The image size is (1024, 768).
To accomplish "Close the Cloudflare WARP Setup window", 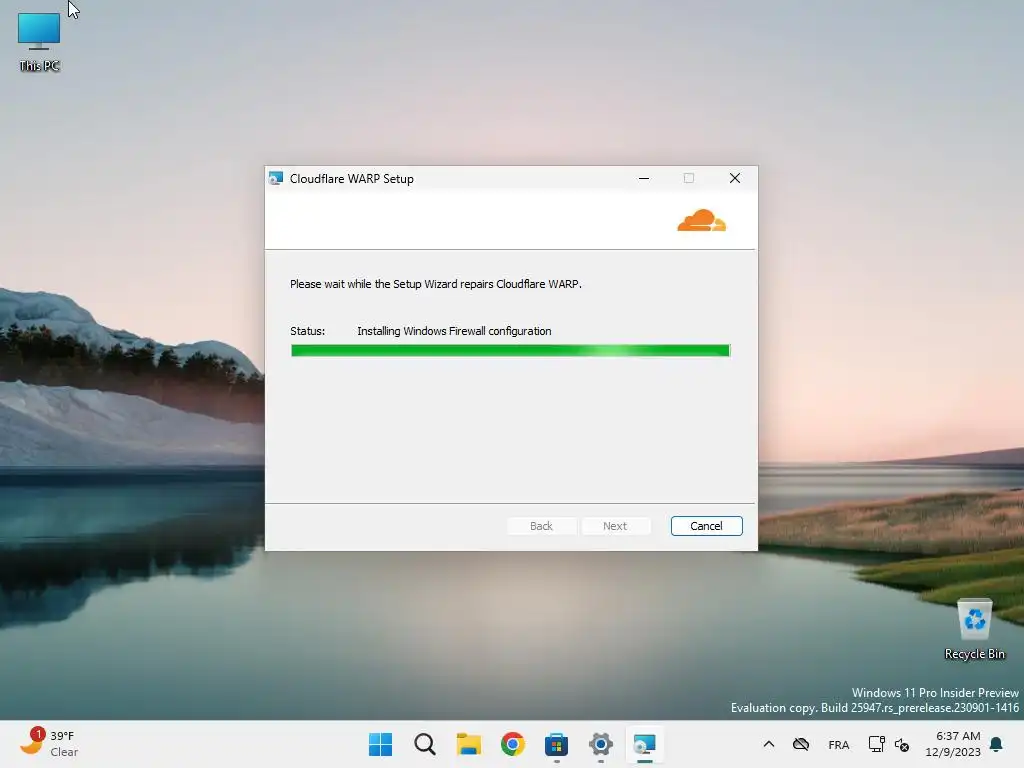I will (x=735, y=178).
